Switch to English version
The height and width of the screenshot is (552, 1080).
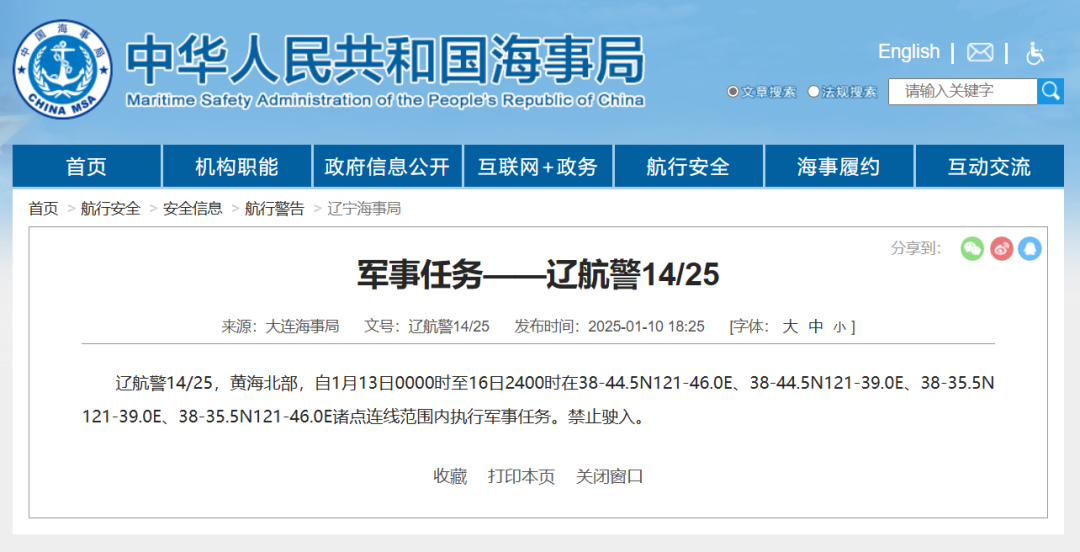coord(908,52)
